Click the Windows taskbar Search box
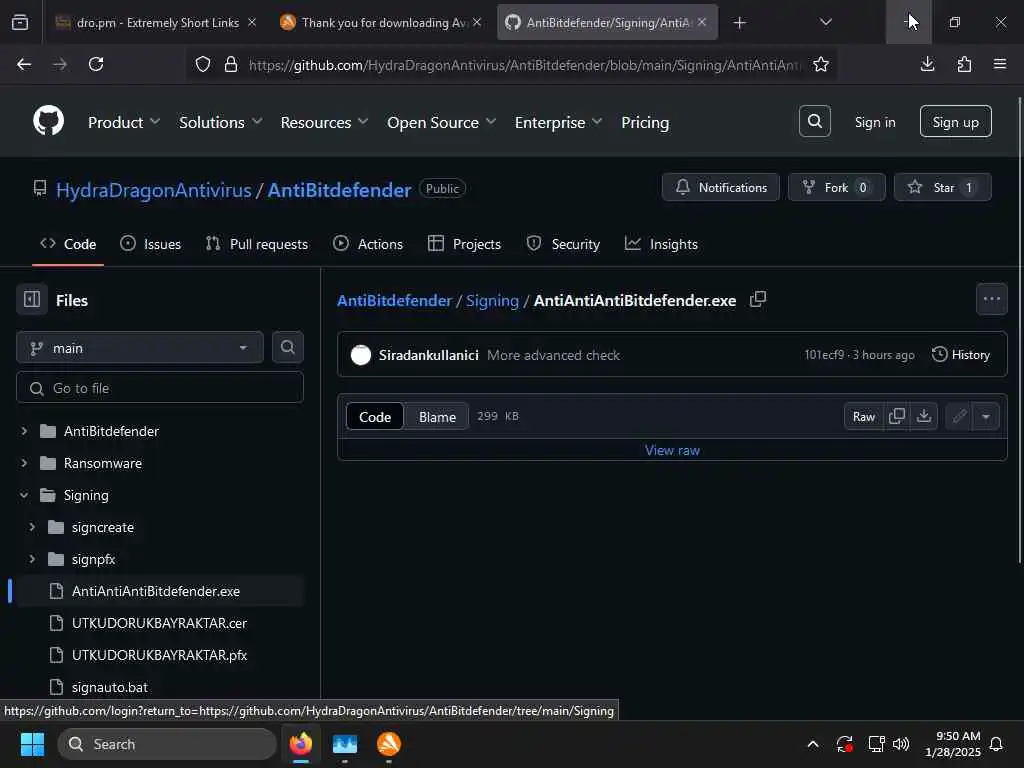The width and height of the screenshot is (1024, 768). pyautogui.click(x=167, y=744)
